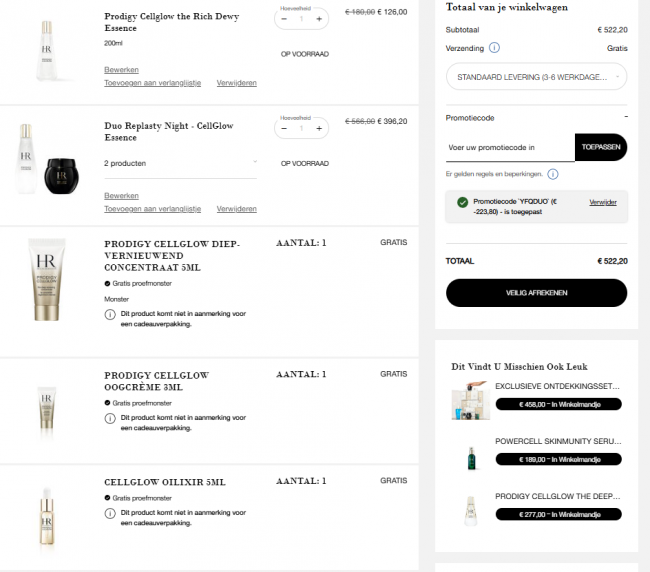Click the green checkmark for promo YFQDUO
Viewport: 650px width, 572px height.
(x=462, y=202)
